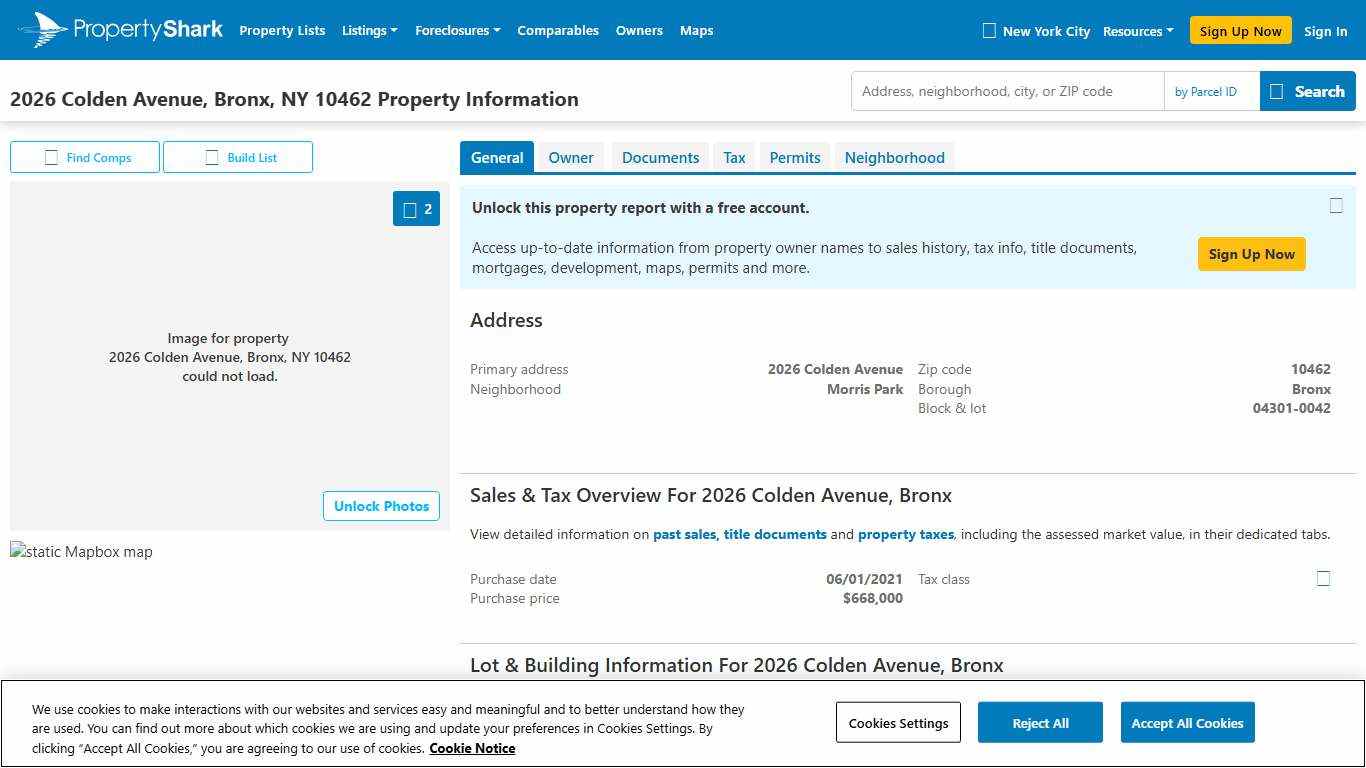Click the Accept All Cookies progress bar area
The width and height of the screenshot is (1366, 768).
[x=1187, y=722]
